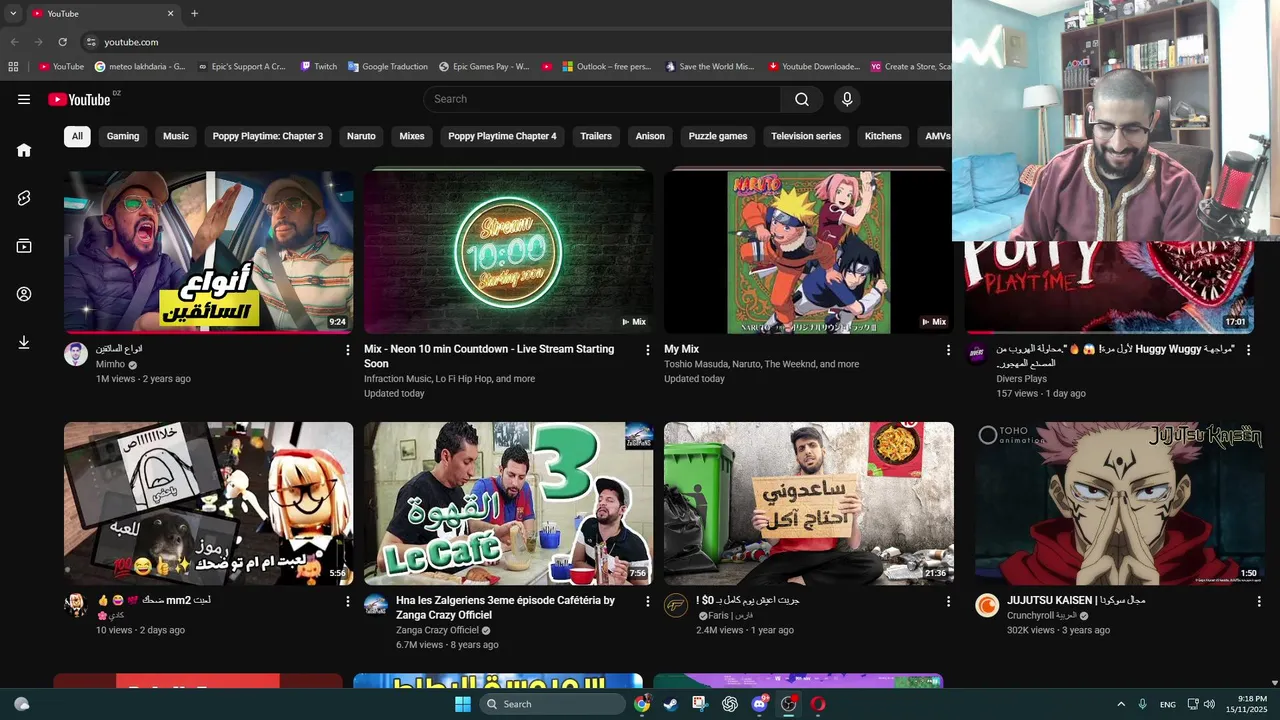Open the Twitch bookmark
This screenshot has height=720, width=1280.
click(x=319, y=67)
